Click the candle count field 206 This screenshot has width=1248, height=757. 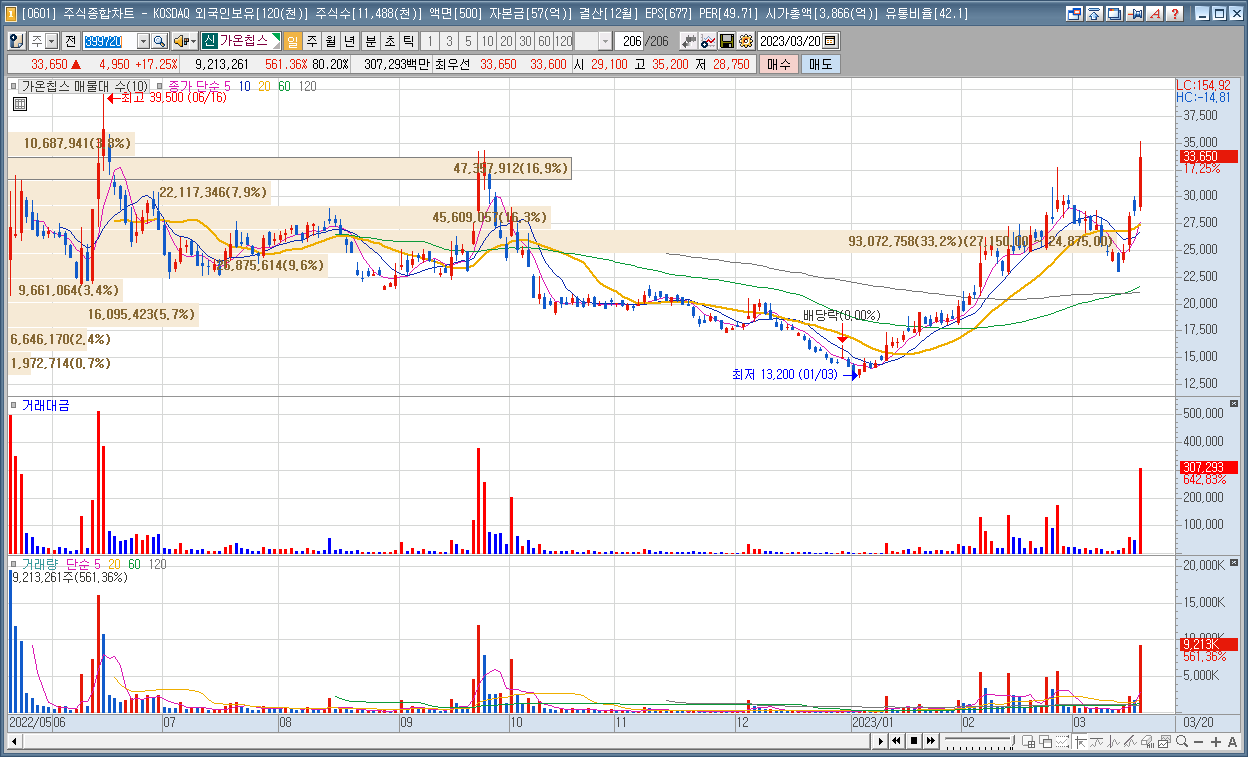[631, 41]
